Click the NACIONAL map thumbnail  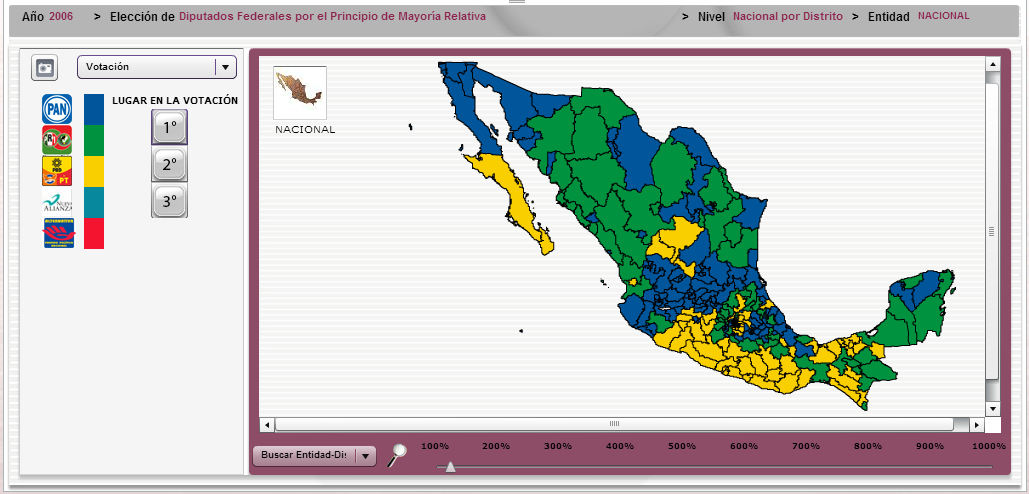[x=300, y=93]
